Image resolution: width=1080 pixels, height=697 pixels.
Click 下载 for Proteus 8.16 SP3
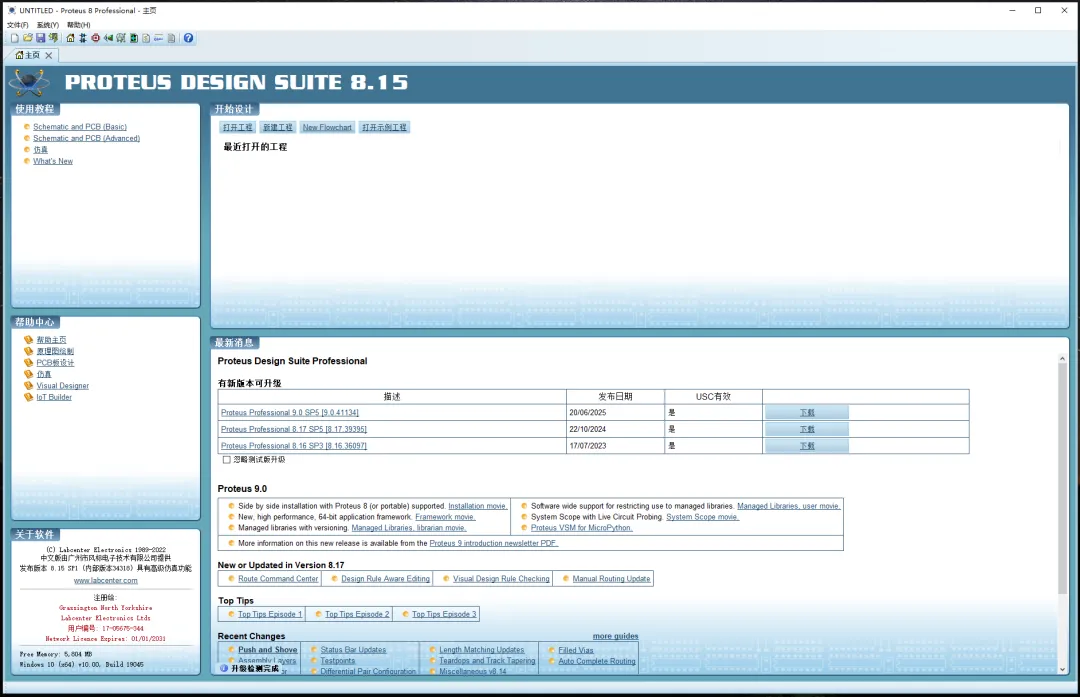click(x=807, y=446)
